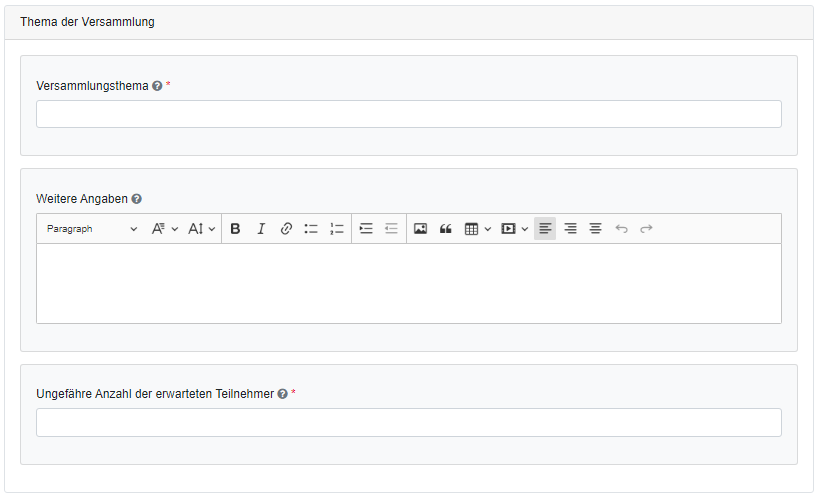818x498 pixels.
Task: Insert an image into the editor
Action: pyautogui.click(x=420, y=229)
